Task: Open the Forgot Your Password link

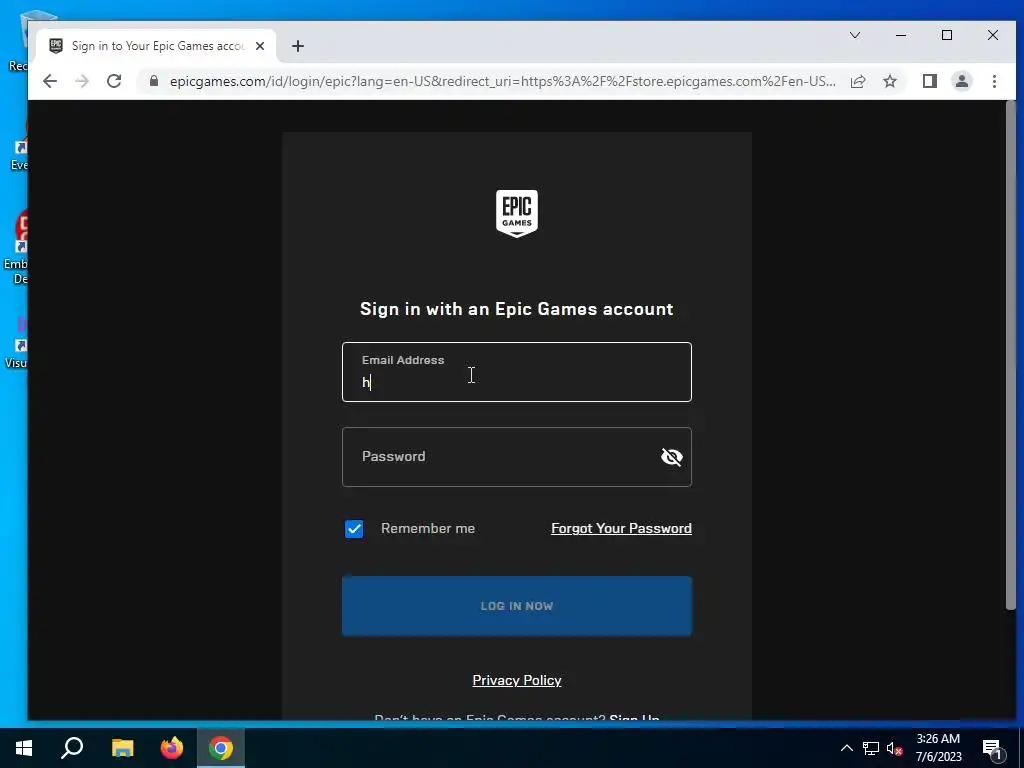Action: click(621, 528)
